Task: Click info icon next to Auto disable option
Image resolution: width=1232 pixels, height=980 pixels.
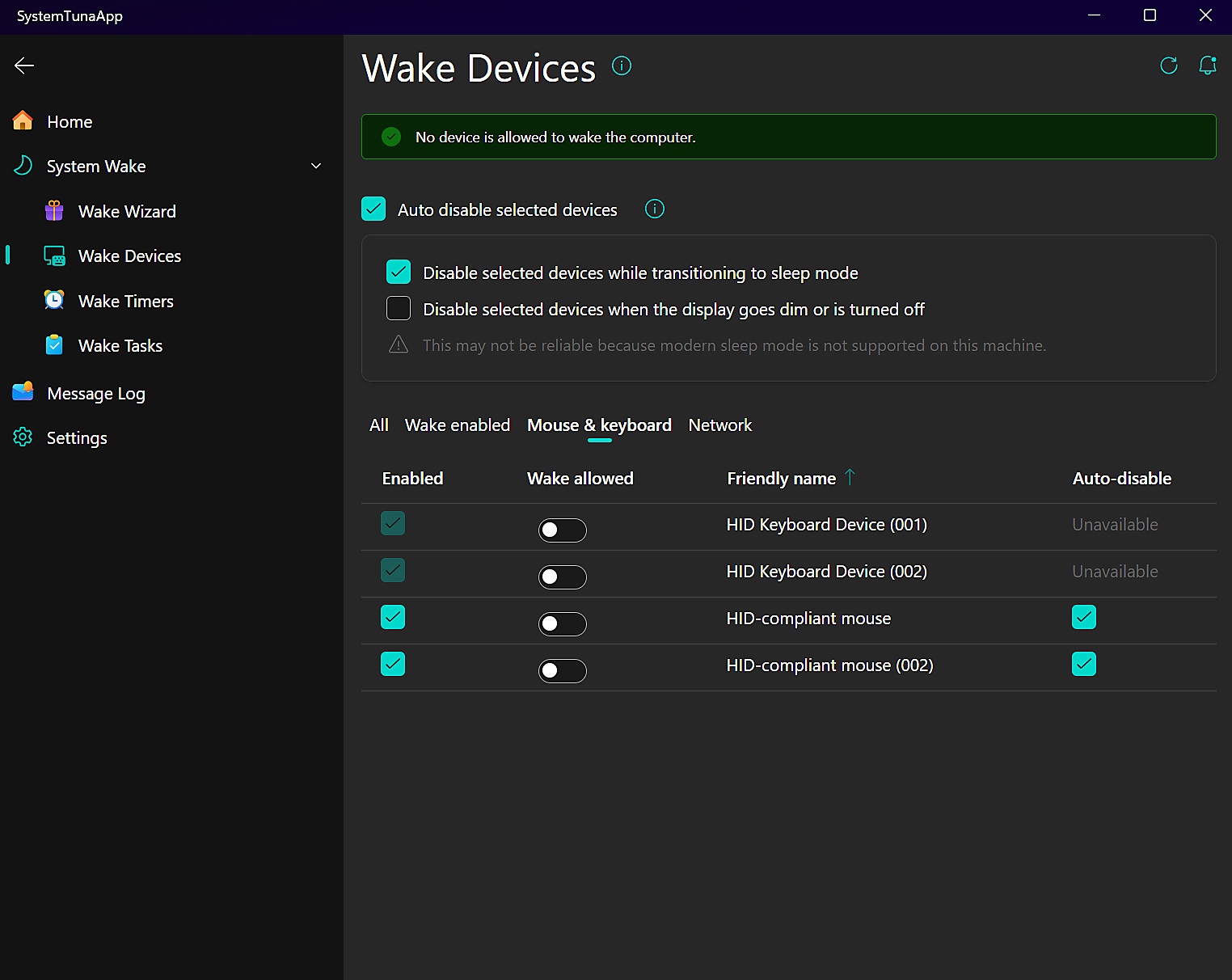Action: [654, 209]
